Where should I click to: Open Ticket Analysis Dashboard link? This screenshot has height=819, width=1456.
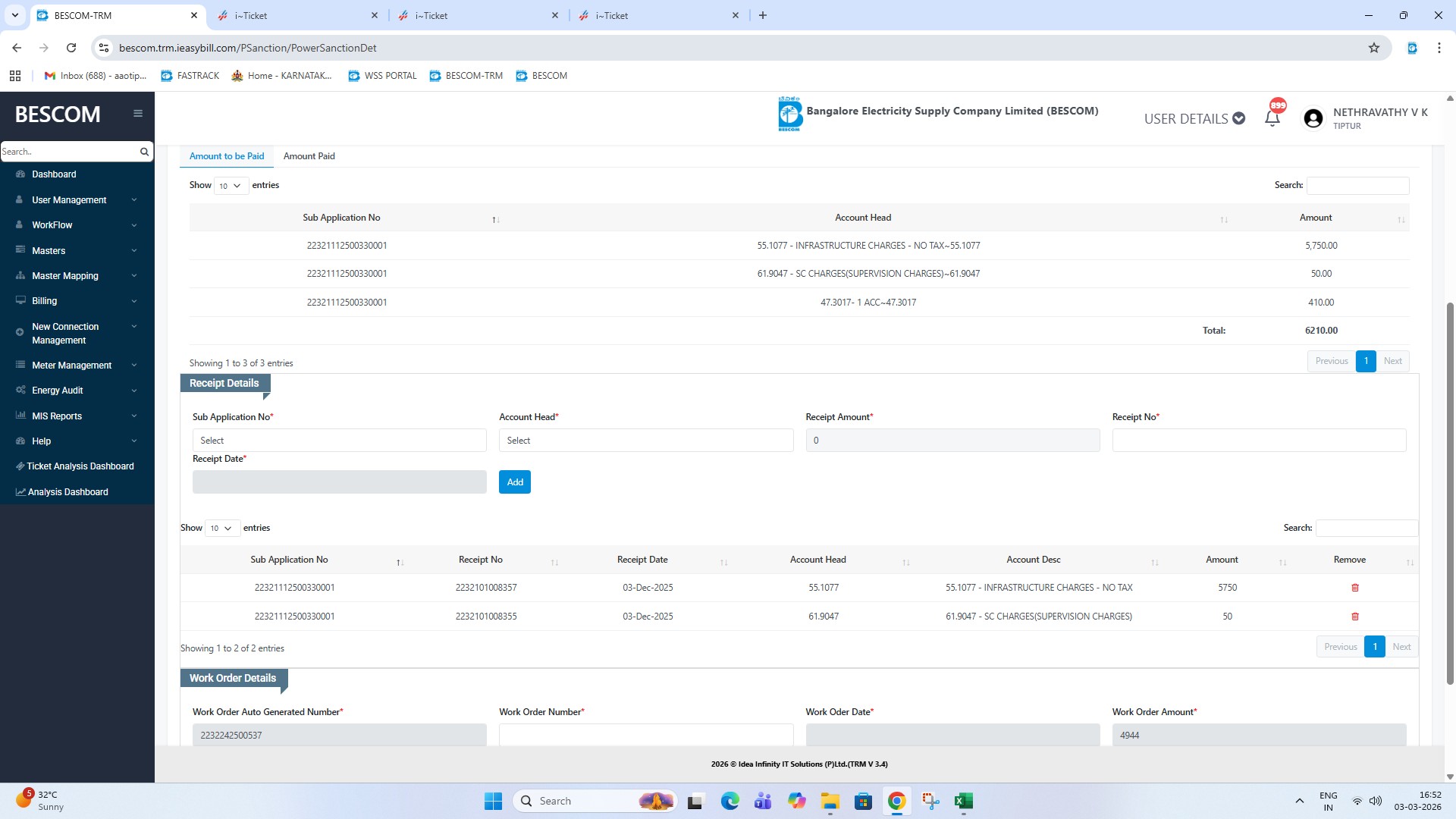[x=80, y=466]
